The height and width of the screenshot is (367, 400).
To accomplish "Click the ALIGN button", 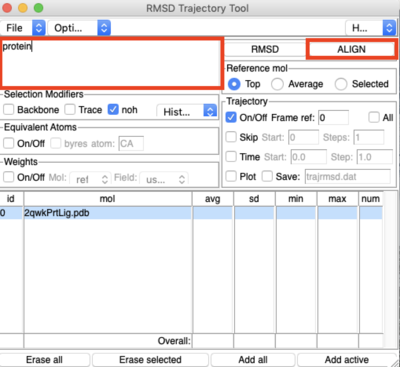I will pos(351,49).
